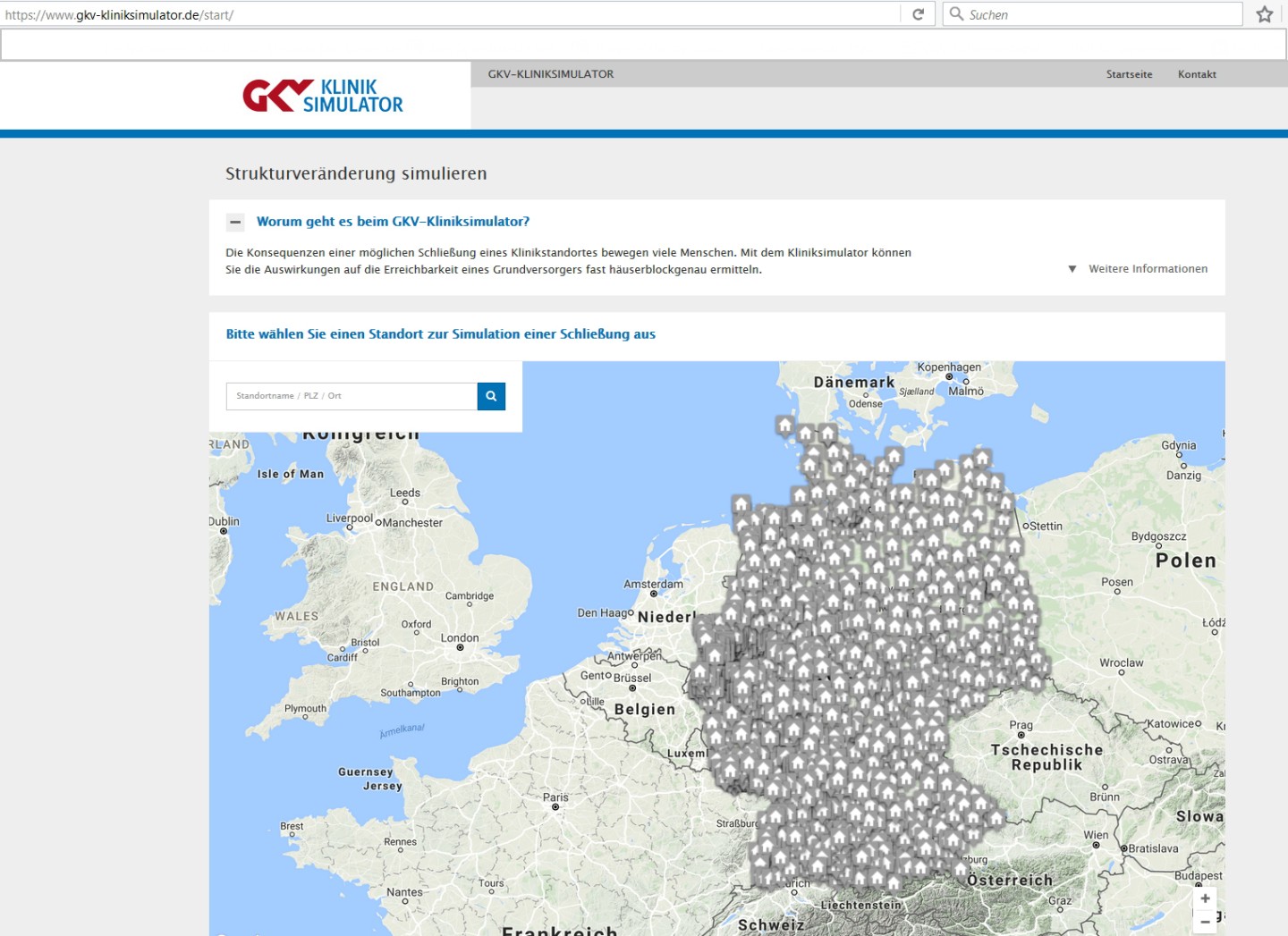This screenshot has height=936, width=1288.
Task: Click the Wroclaw label on the map
Action: coord(1122,663)
